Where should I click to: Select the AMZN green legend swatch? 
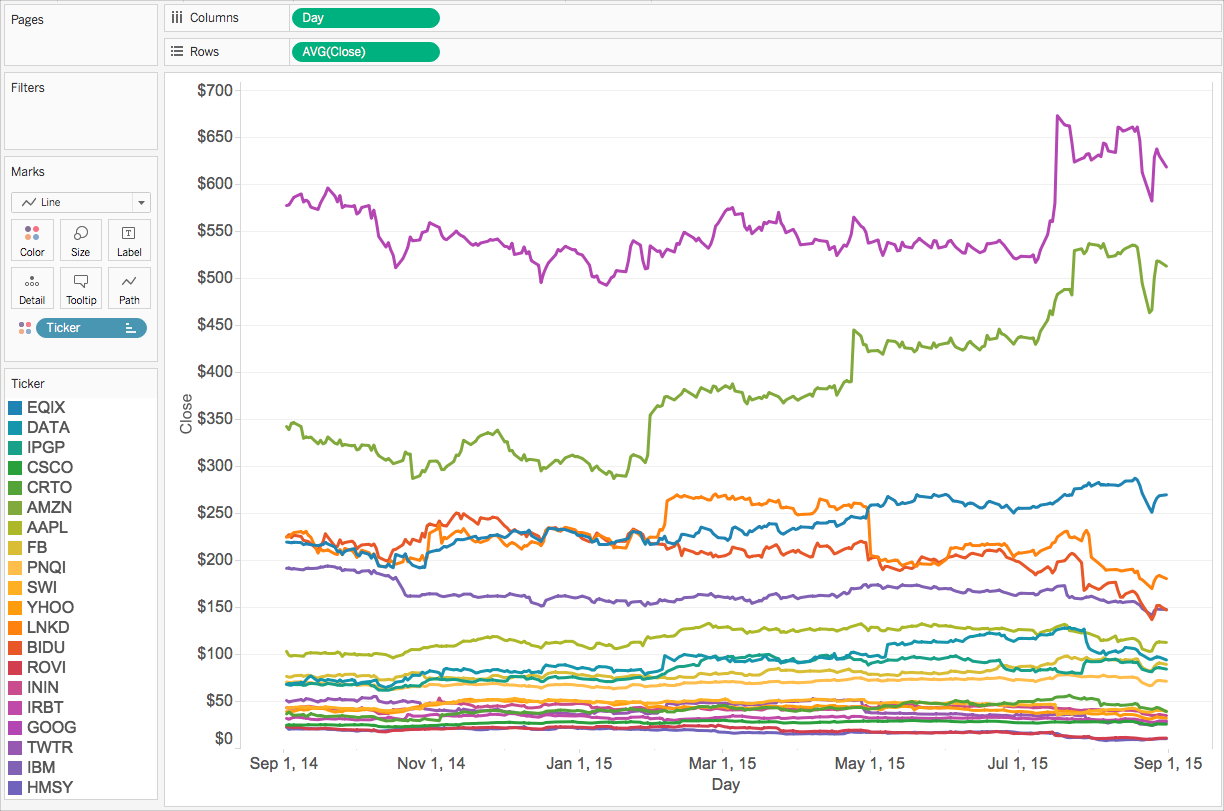pos(15,508)
